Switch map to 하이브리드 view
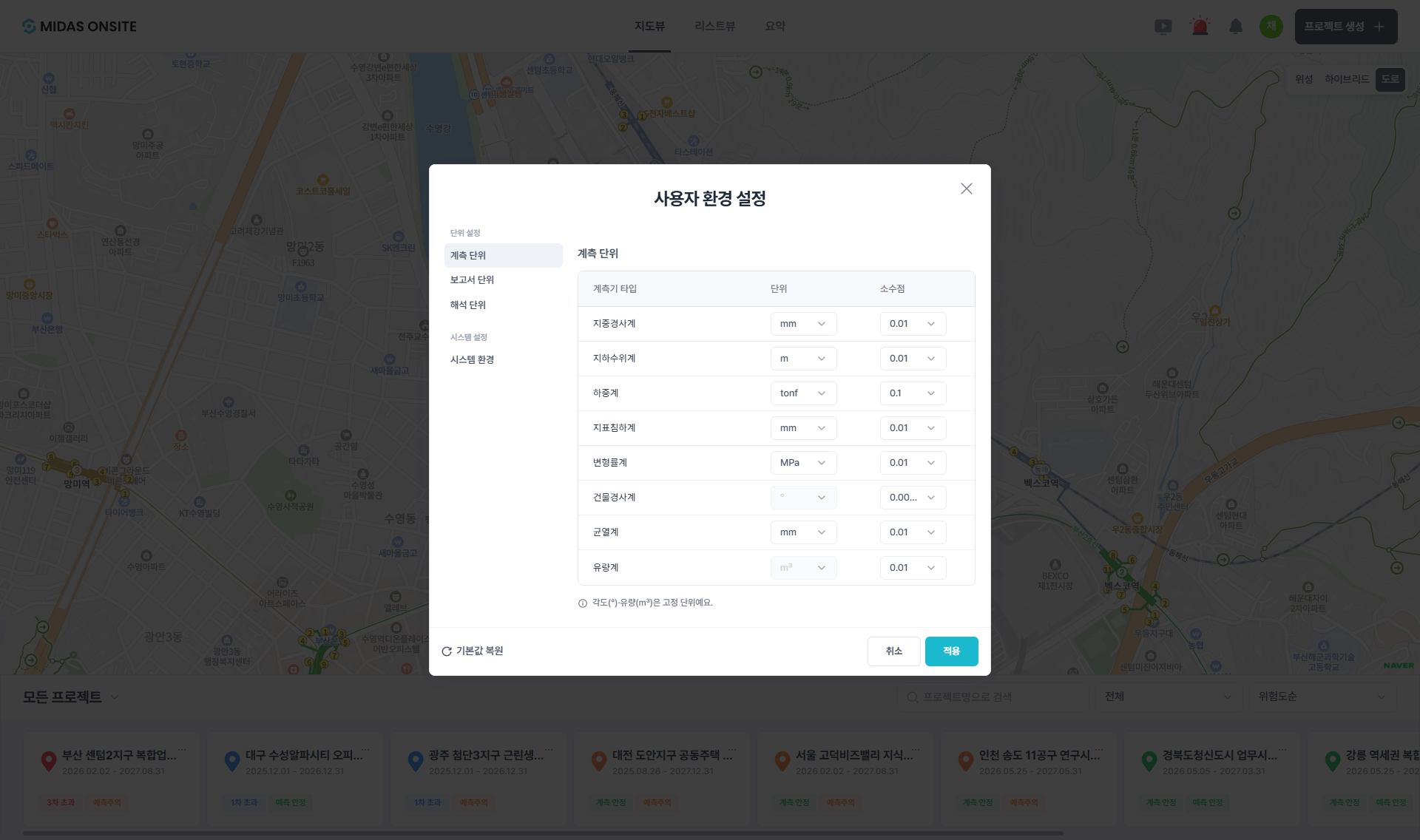Screen dimensions: 1420x840 coord(1346,79)
